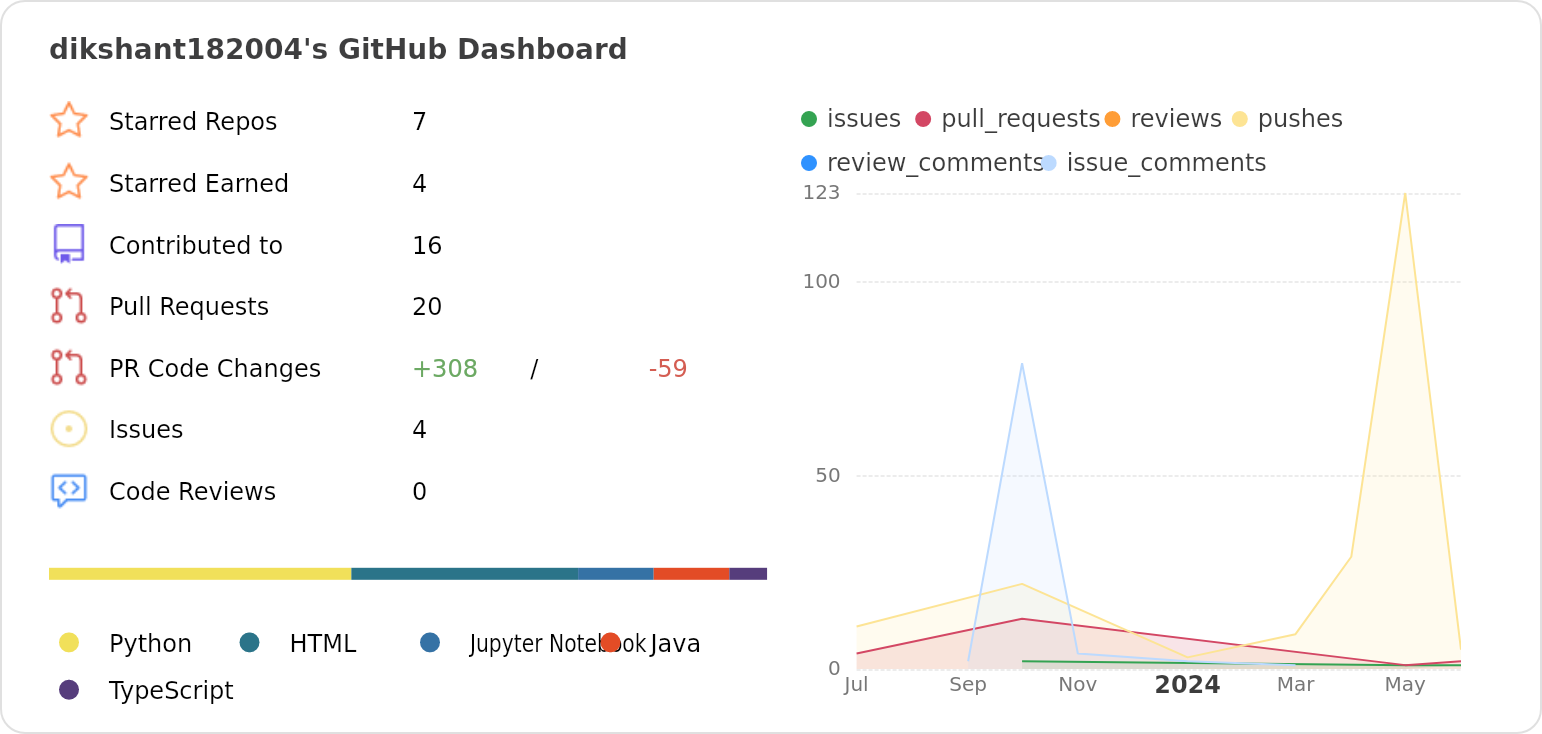Click the Starred Repos label

[x=193, y=122]
